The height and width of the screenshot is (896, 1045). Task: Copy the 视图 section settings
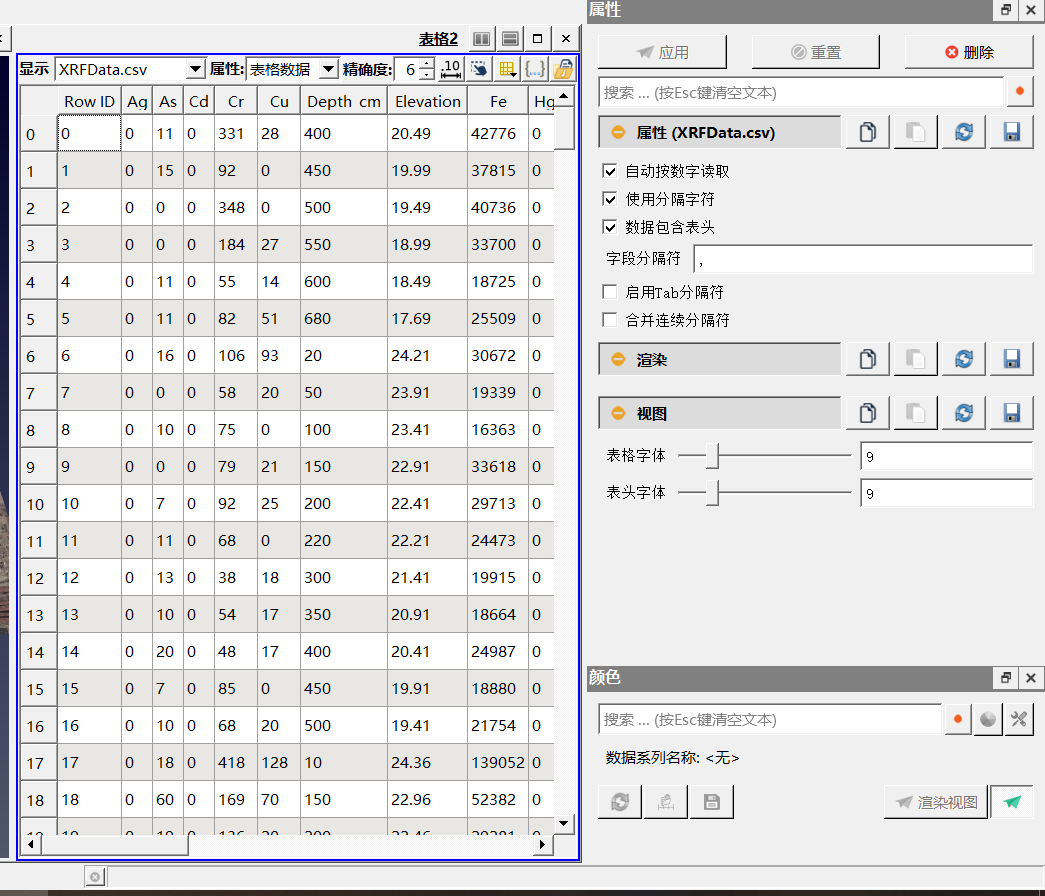868,413
